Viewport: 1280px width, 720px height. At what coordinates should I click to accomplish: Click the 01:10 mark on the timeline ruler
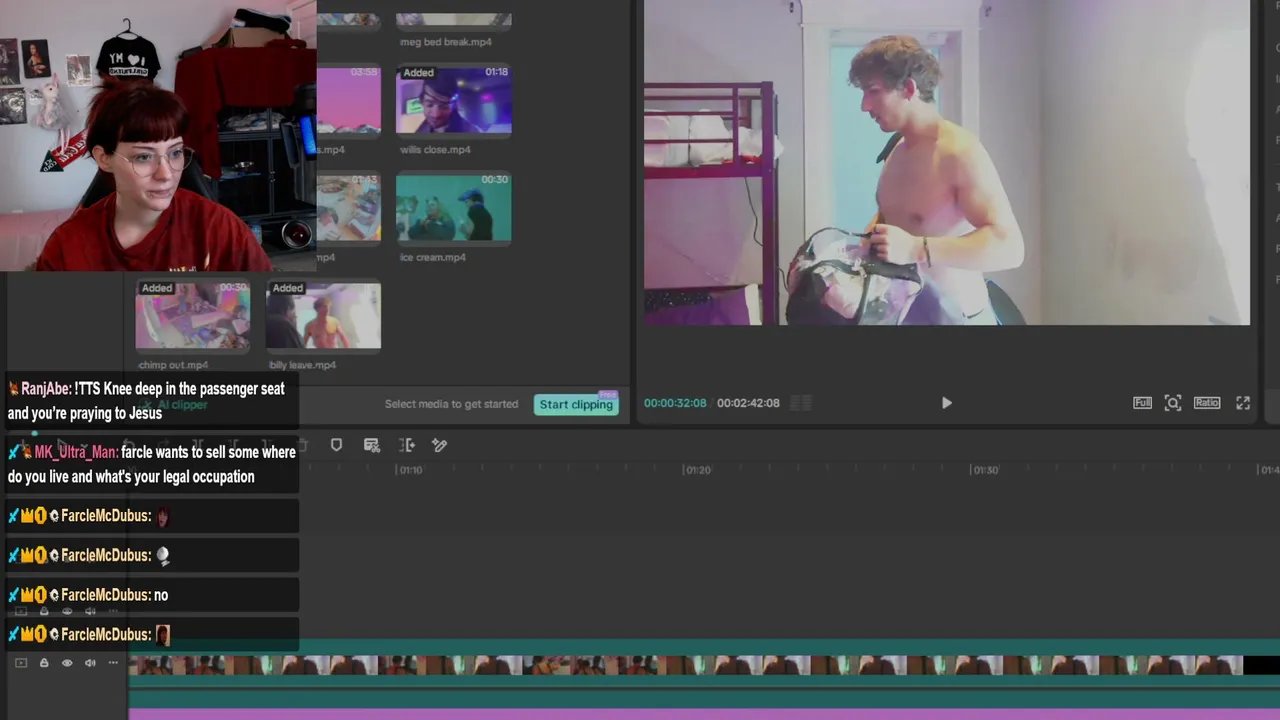click(x=410, y=470)
